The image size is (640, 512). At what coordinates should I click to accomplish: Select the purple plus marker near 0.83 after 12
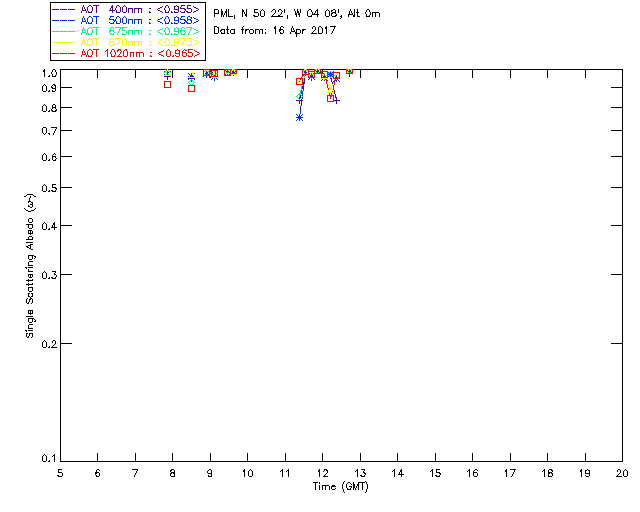[336, 100]
